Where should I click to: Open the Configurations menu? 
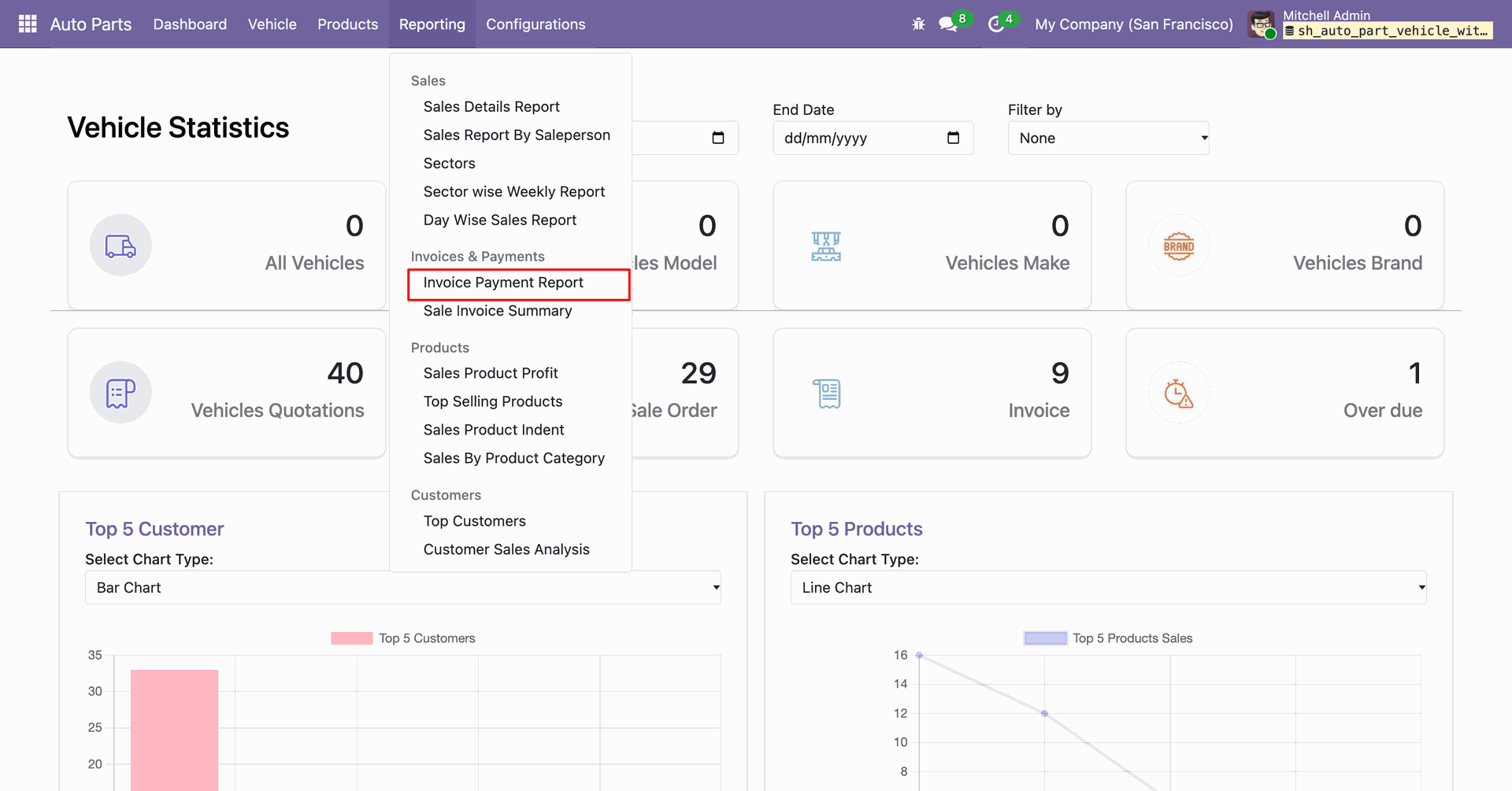[535, 24]
